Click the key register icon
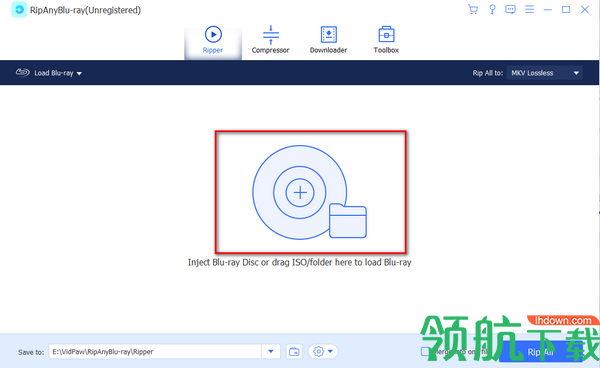This screenshot has width=600, height=368. pos(492,10)
